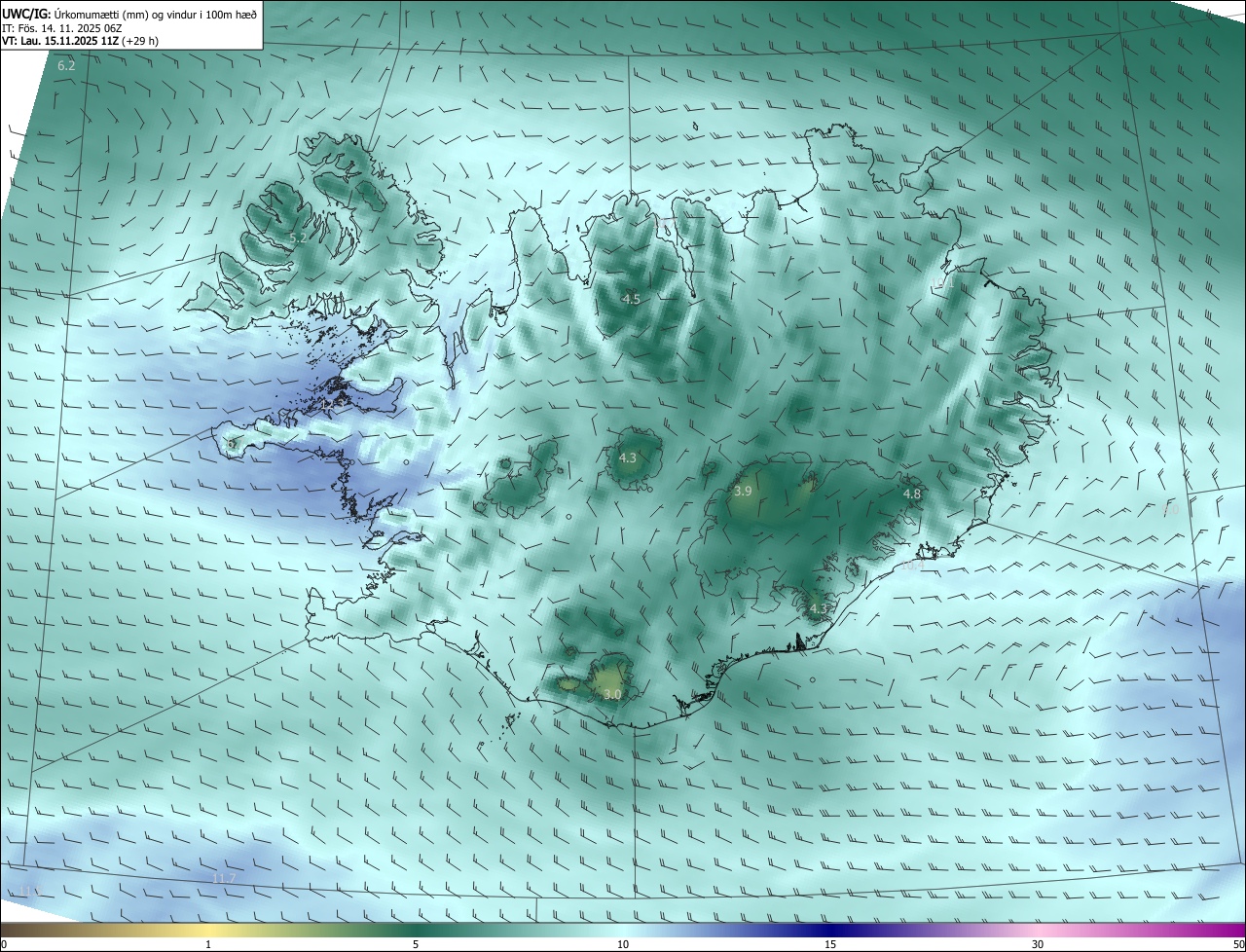1246x952 pixels.
Task: Click the value label "3.0" on the southern glacier
Action: pos(611,694)
